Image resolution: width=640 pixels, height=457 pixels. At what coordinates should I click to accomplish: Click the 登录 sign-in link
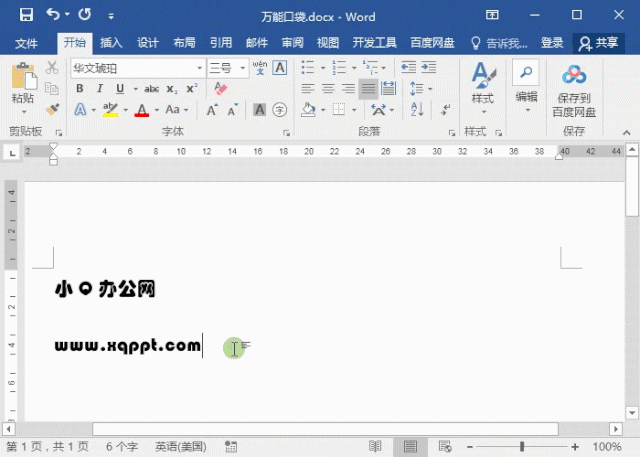[x=551, y=43]
